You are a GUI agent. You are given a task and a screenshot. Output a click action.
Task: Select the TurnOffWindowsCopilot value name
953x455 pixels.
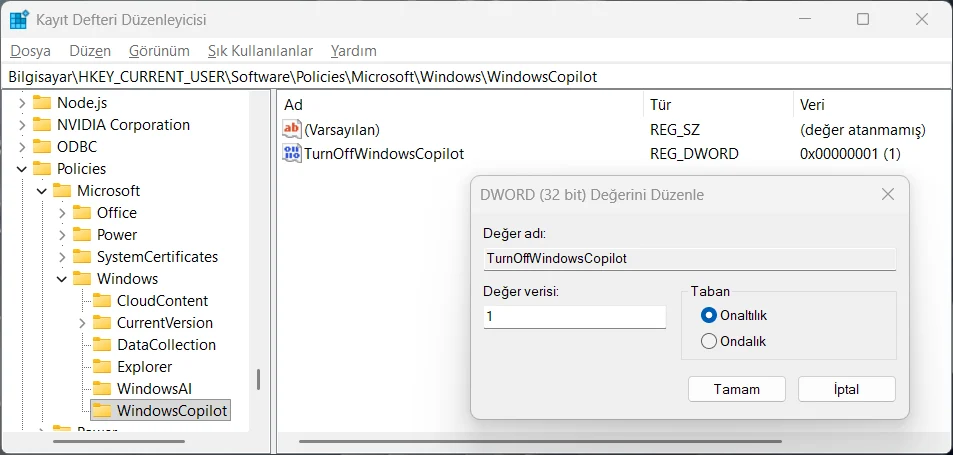[x=384, y=154]
